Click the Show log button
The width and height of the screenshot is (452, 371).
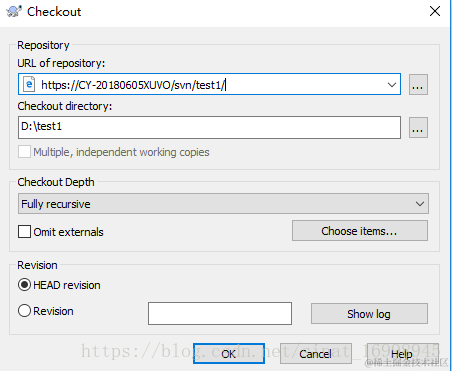[x=369, y=314]
